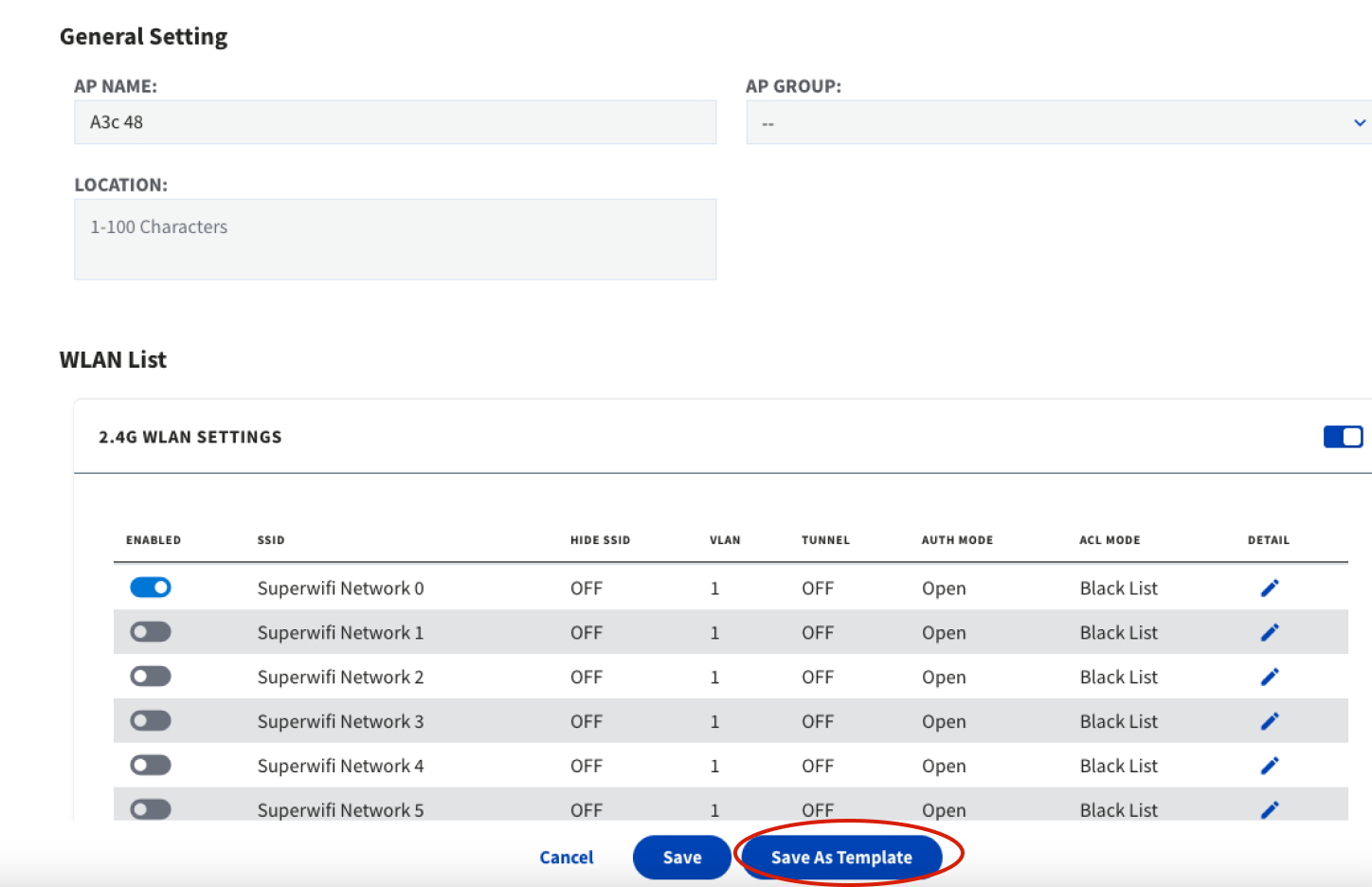Image resolution: width=1372 pixels, height=887 pixels.
Task: Click the Cancel link
Action: pos(567,858)
